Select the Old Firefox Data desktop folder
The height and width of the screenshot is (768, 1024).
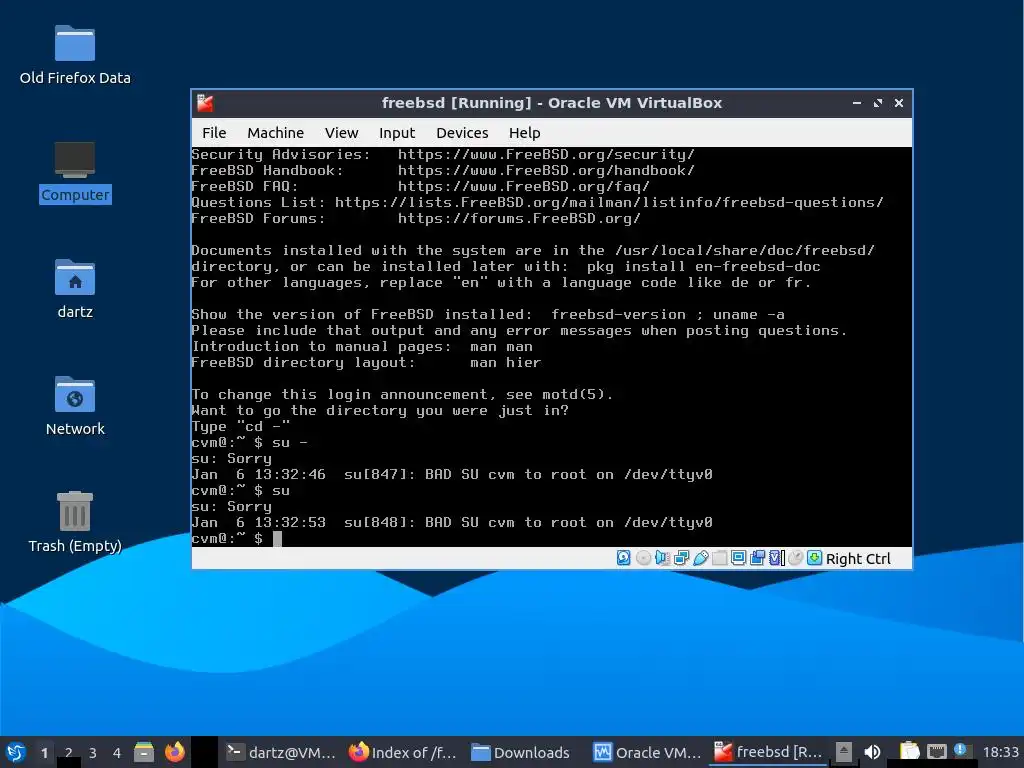coord(75,56)
